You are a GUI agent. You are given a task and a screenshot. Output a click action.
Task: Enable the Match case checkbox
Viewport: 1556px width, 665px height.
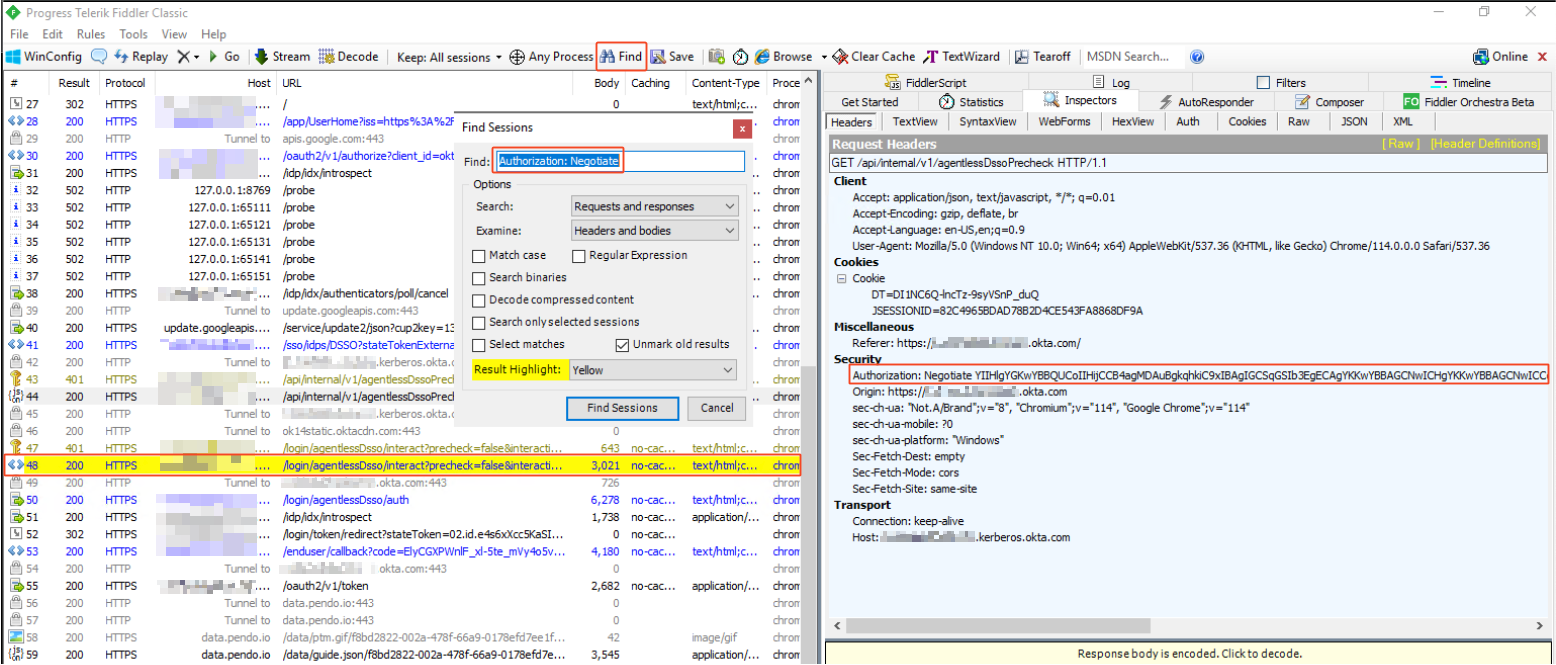coord(479,255)
